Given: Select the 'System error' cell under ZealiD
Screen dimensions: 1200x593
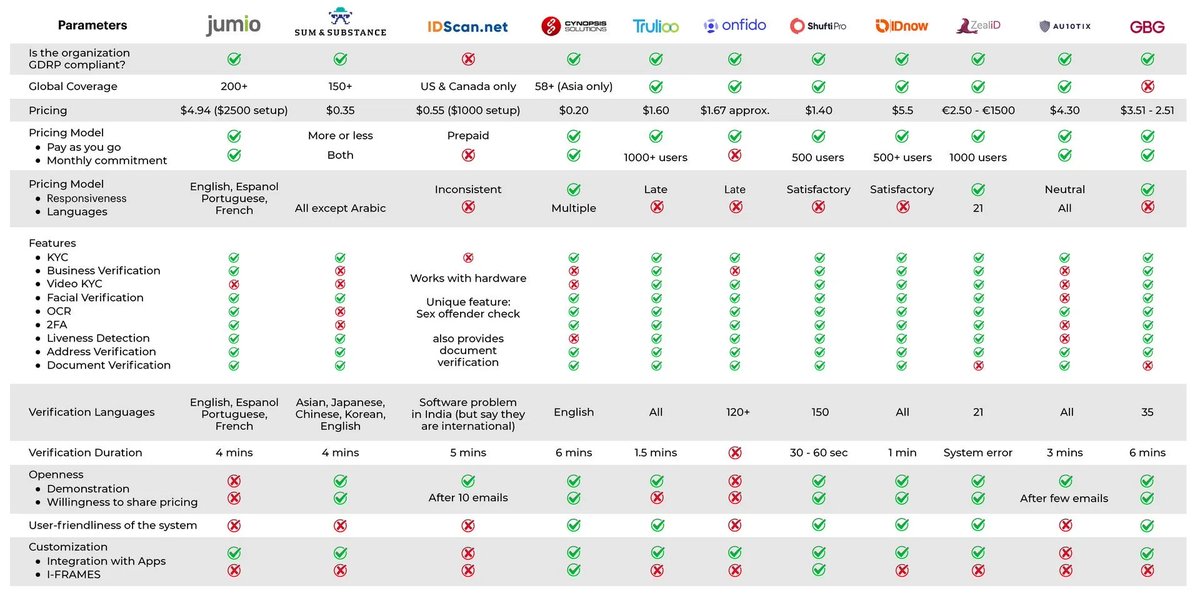Looking at the screenshot, I should 978,453.
